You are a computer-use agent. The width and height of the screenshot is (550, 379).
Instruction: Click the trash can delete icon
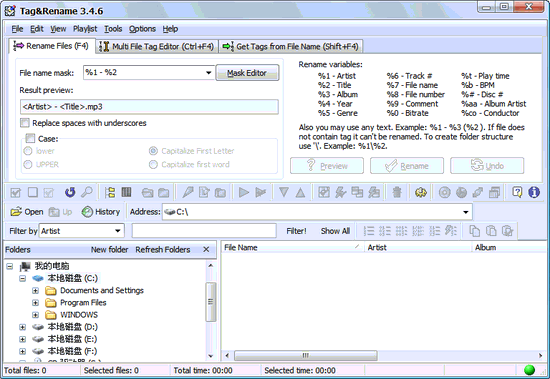(x=397, y=192)
